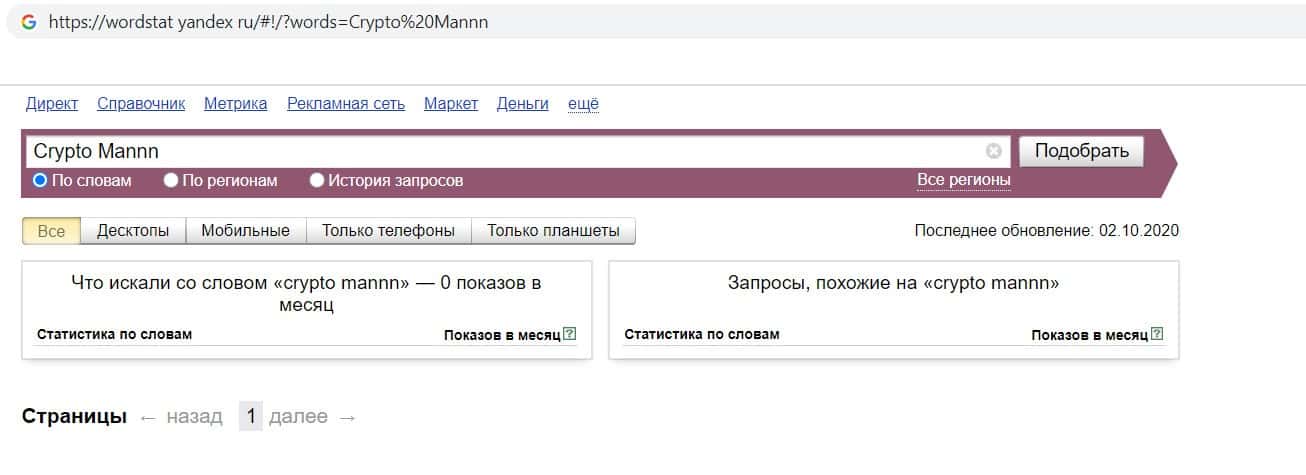
Task: Click the Google icon in address bar
Action: pyautogui.click(x=28, y=22)
